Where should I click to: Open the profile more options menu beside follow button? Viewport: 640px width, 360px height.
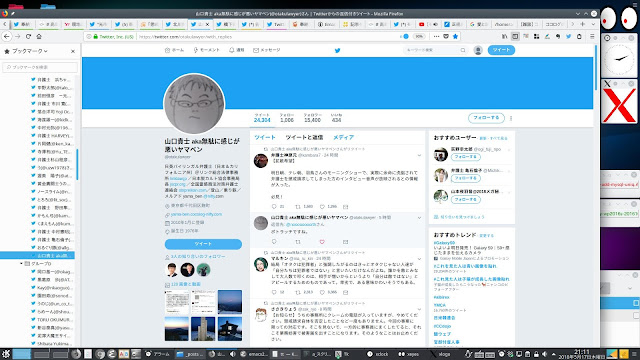pyautogui.click(x=511, y=118)
